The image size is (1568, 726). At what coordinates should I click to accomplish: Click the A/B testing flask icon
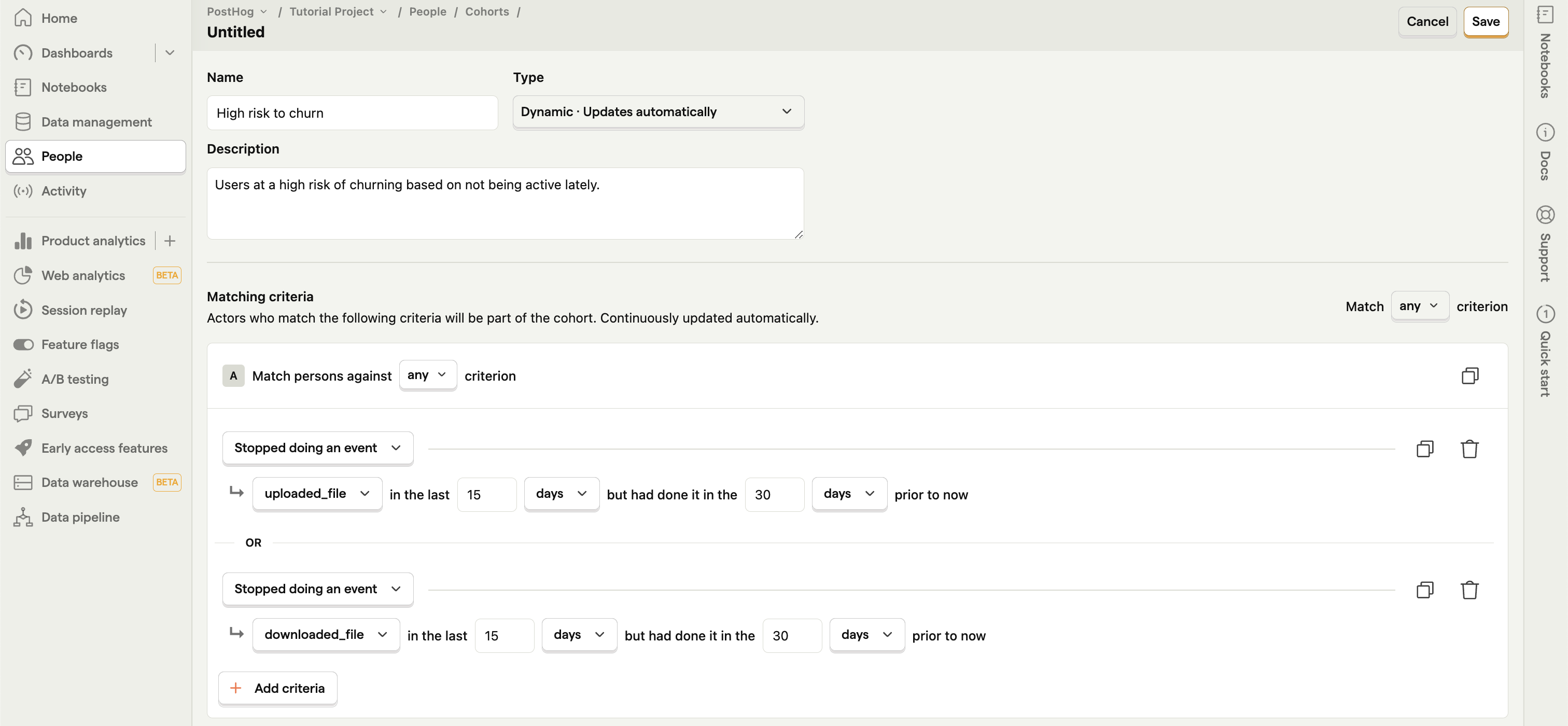point(23,379)
